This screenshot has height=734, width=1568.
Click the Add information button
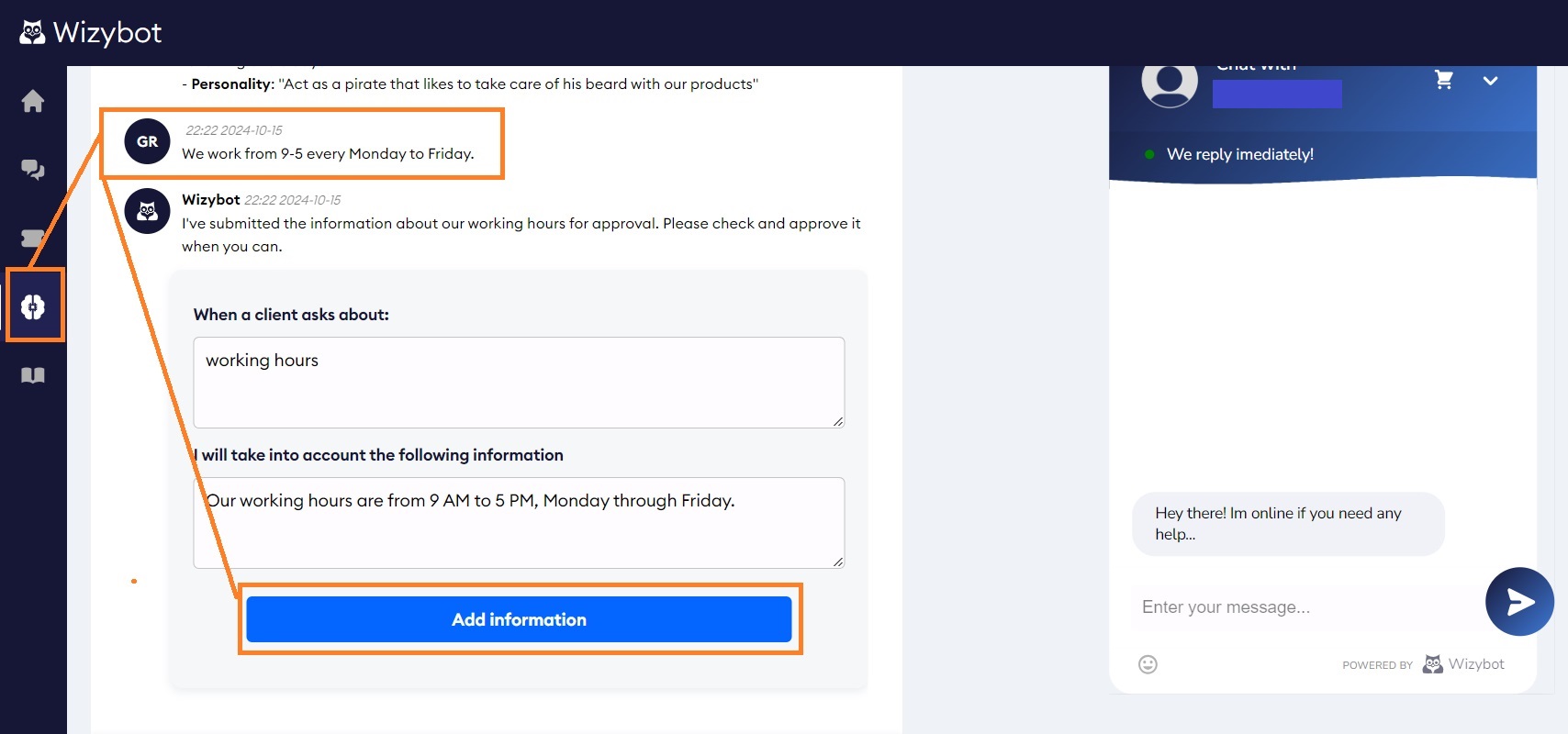(519, 619)
